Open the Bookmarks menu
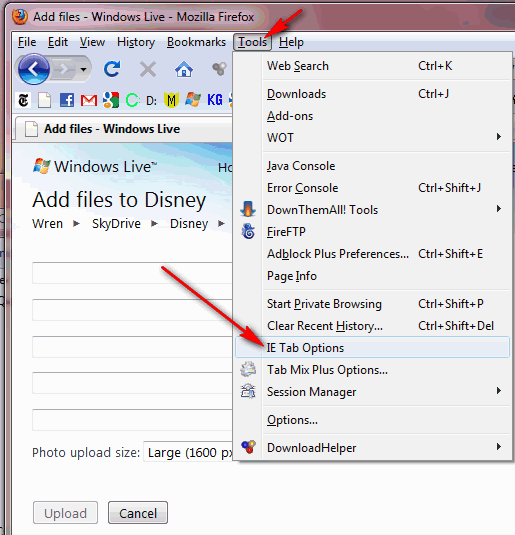515x535 pixels. click(x=196, y=42)
